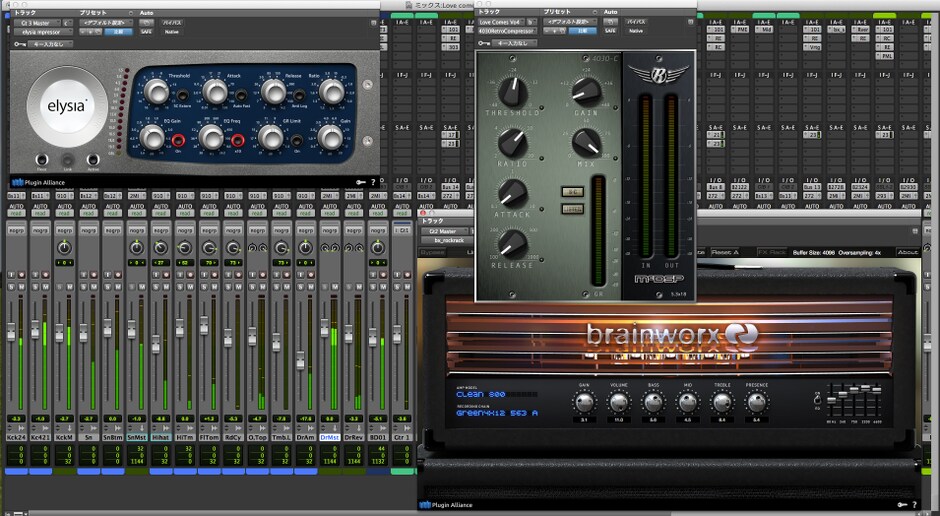Click the Plugin Alliance logo in elysia window
Image resolution: width=940 pixels, height=516 pixels.
[x=37, y=182]
